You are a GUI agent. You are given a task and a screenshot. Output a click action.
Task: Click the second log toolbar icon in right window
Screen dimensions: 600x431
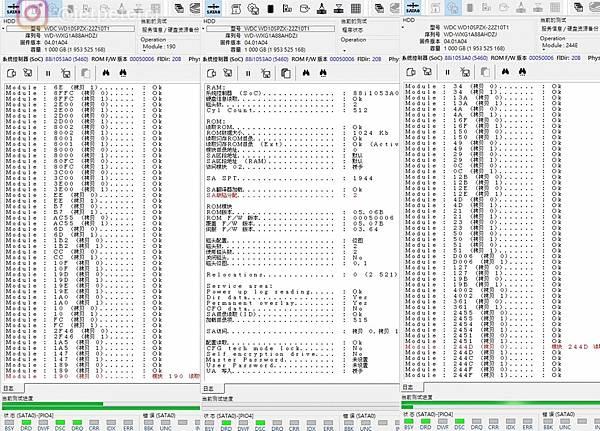click(x=427, y=71)
